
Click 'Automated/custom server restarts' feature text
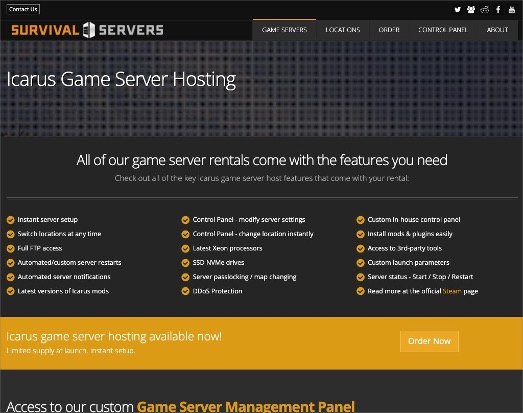[69, 263]
